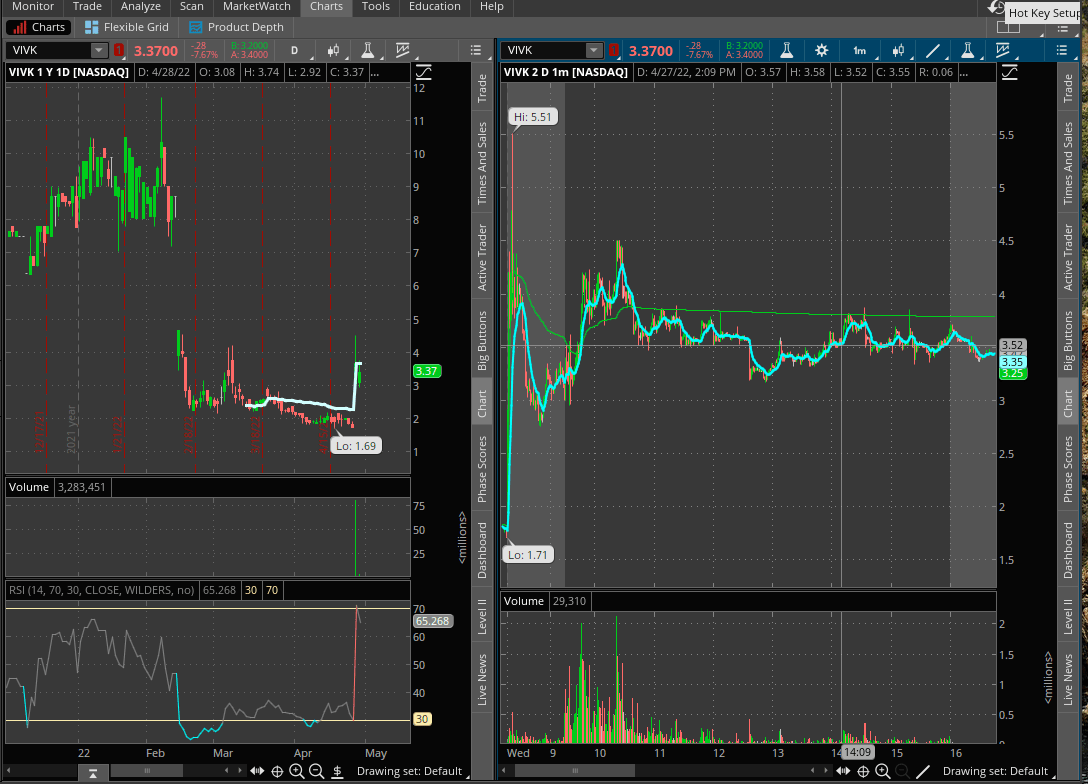The height and width of the screenshot is (784, 1088).
Task: Click right chart's horizontal scrollbar thumb
Action: pos(575,771)
